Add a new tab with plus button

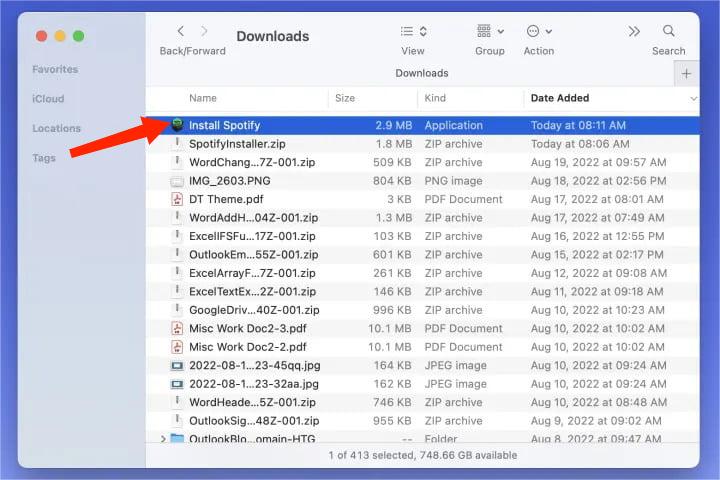coord(686,73)
